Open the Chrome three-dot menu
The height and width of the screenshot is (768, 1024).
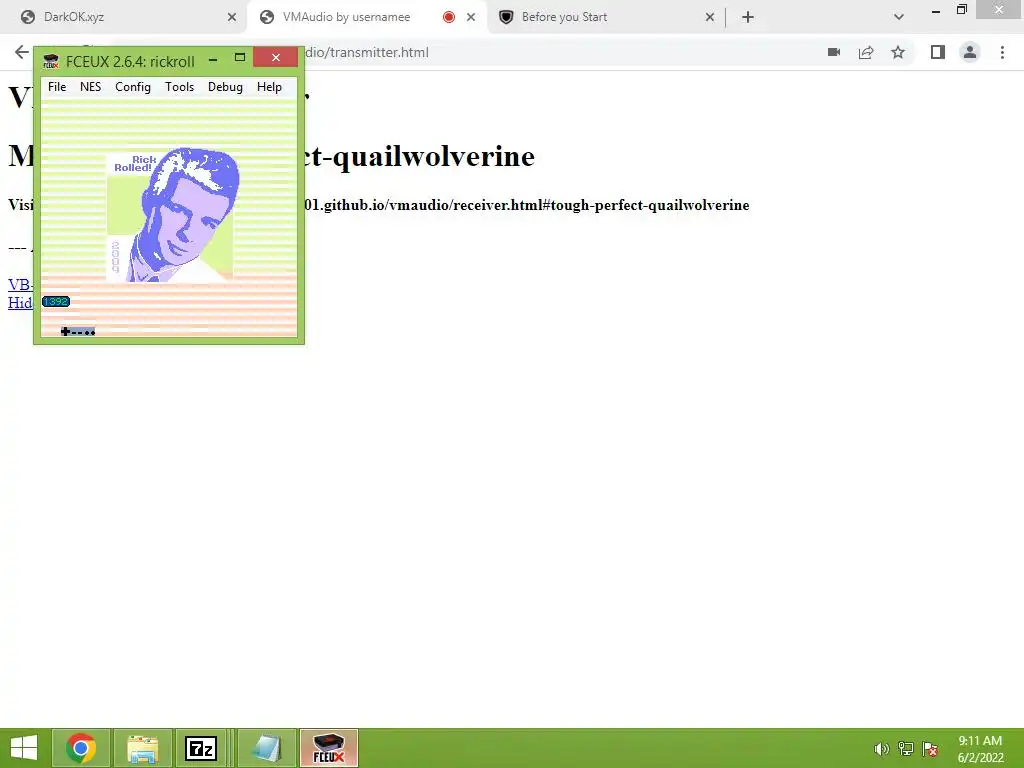pyautogui.click(x=1002, y=52)
